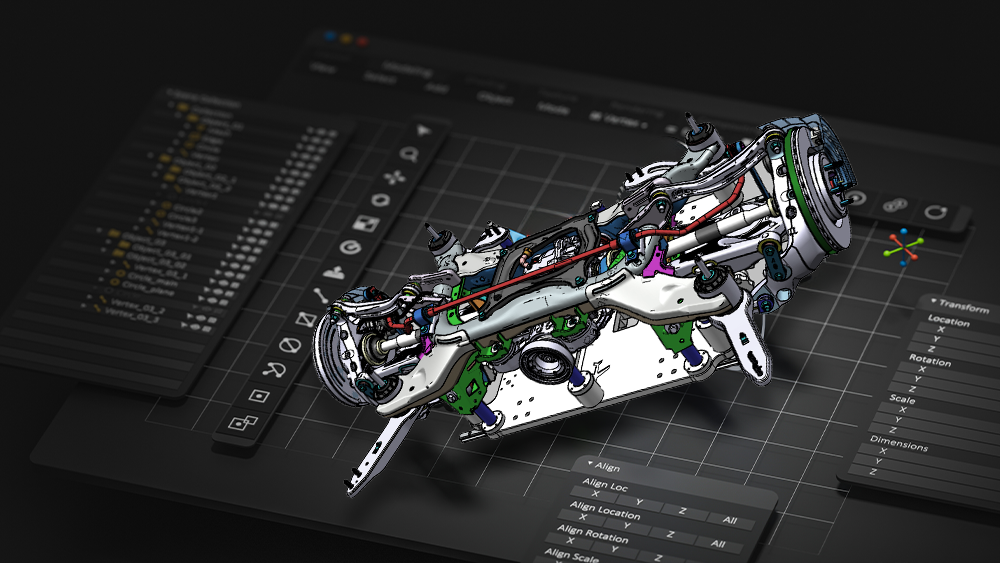Viewport: 1000px width, 563px height.
Task: Click the rotate arrow icon at top right
Action: click(936, 212)
